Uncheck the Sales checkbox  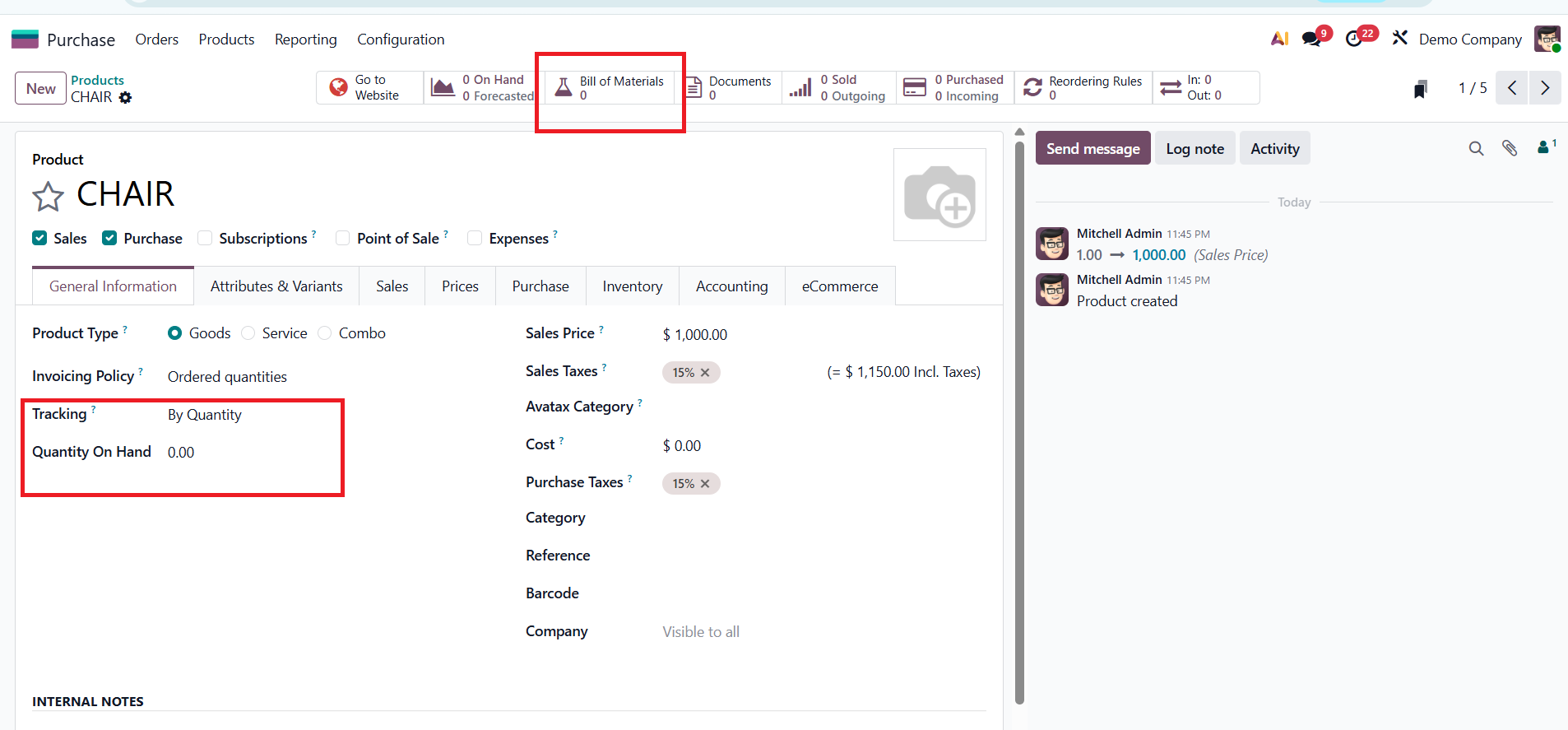click(x=39, y=238)
